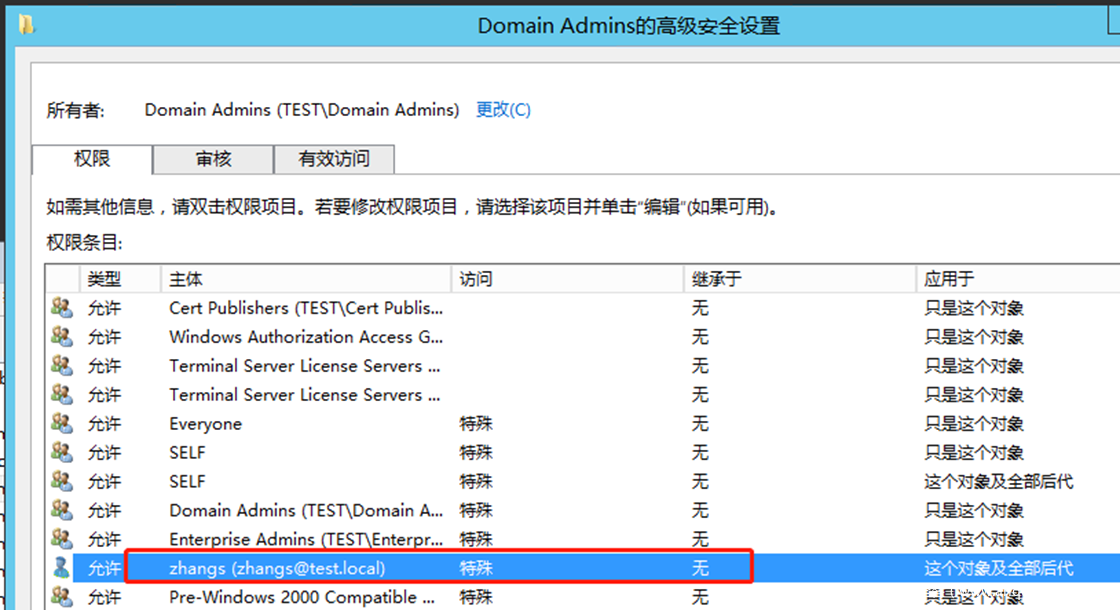
Task: Switch to the 审核 tab
Action: tap(213, 159)
